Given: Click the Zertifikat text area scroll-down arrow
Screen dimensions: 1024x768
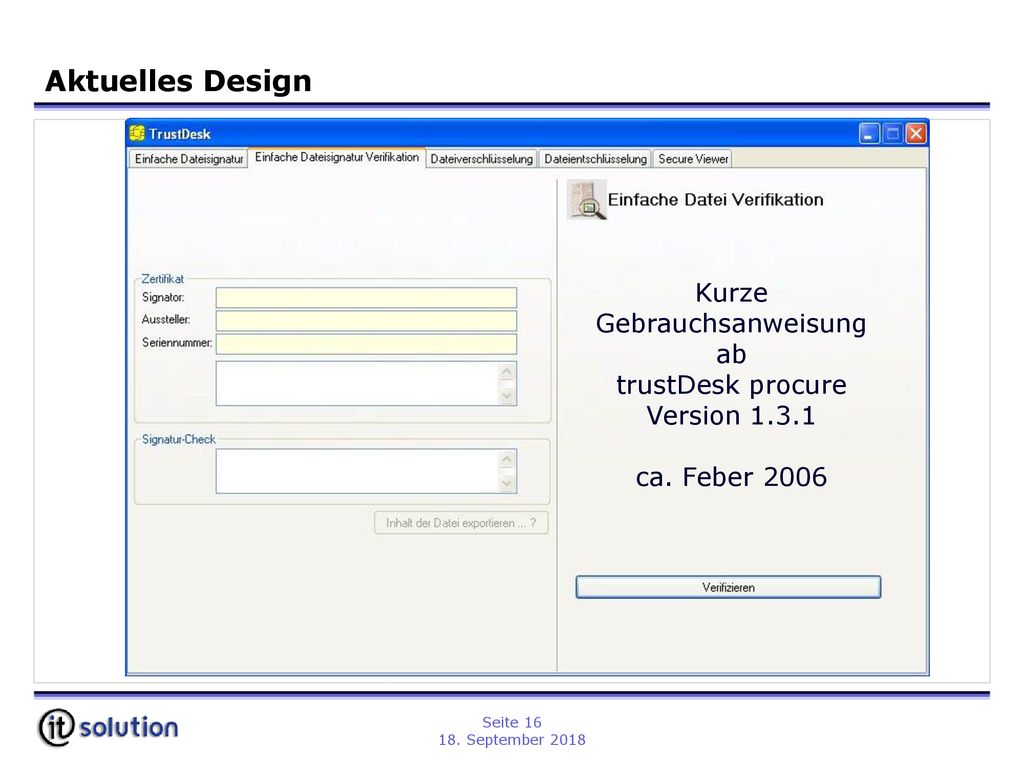Looking at the screenshot, I should pyautogui.click(x=507, y=395).
